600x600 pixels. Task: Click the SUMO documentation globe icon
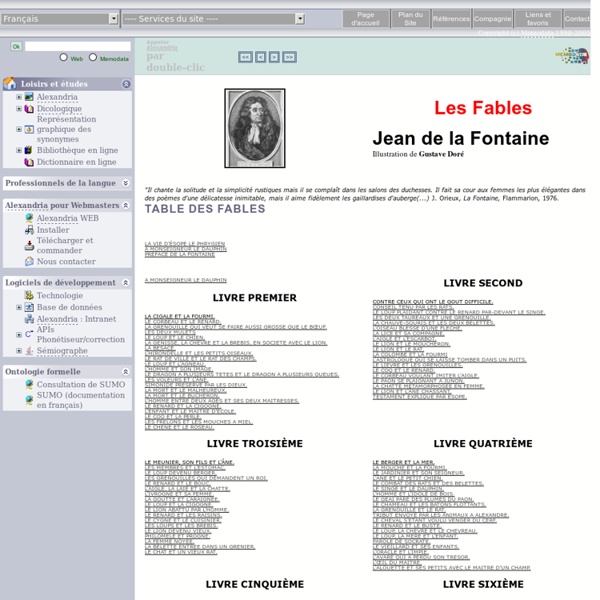29,400
